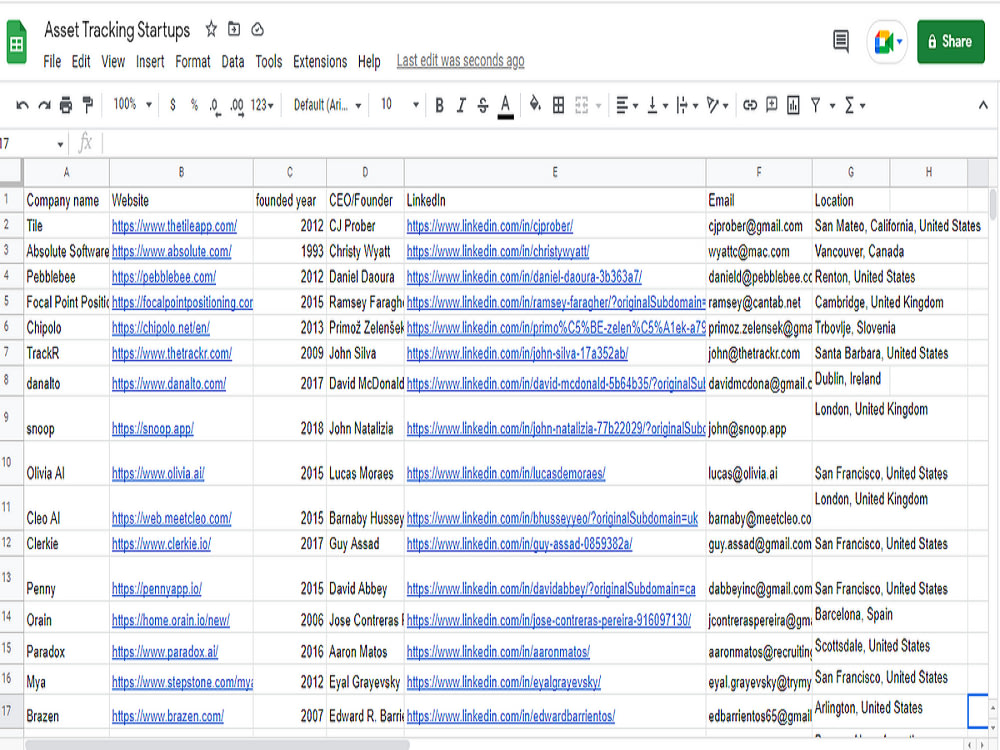Open the Format menu

point(193,62)
